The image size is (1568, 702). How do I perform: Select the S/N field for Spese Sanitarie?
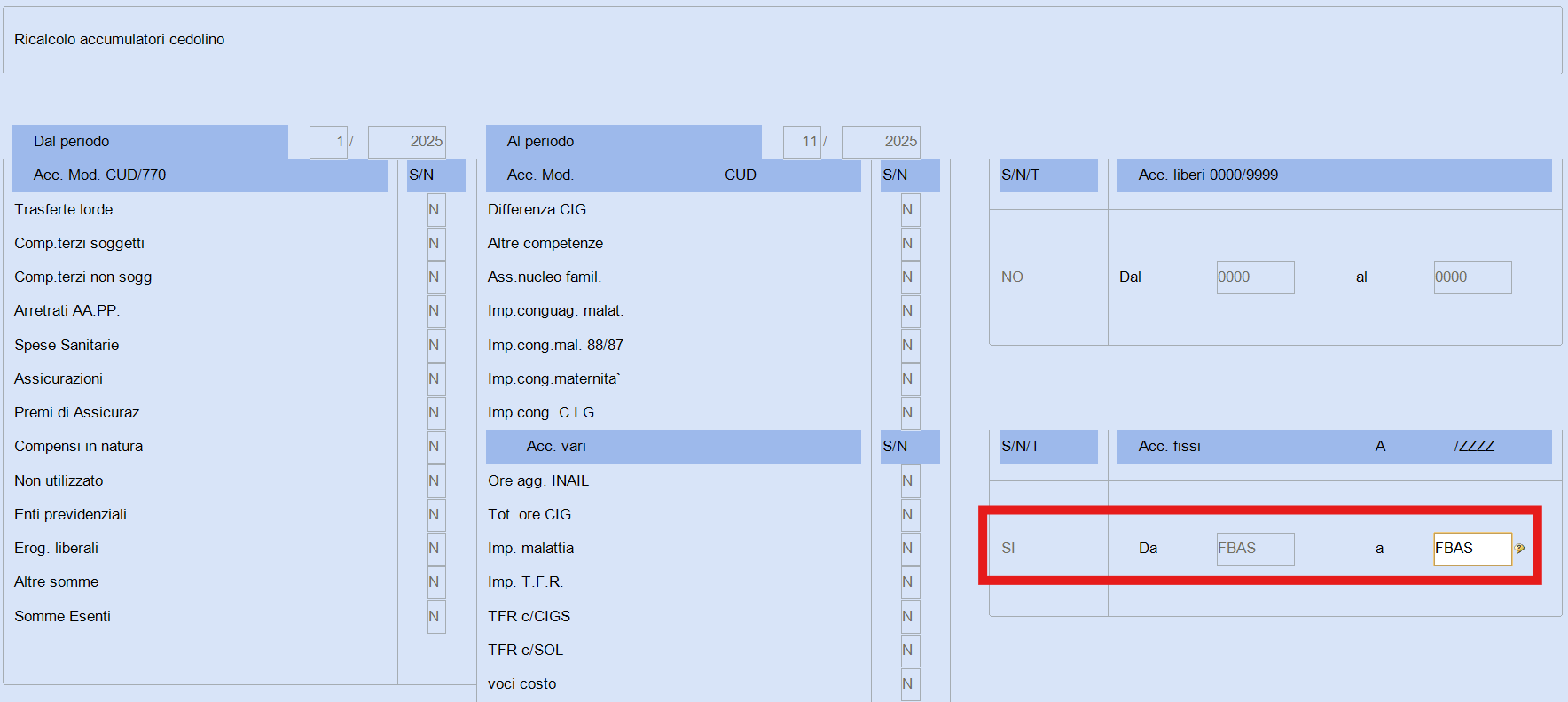(x=436, y=346)
